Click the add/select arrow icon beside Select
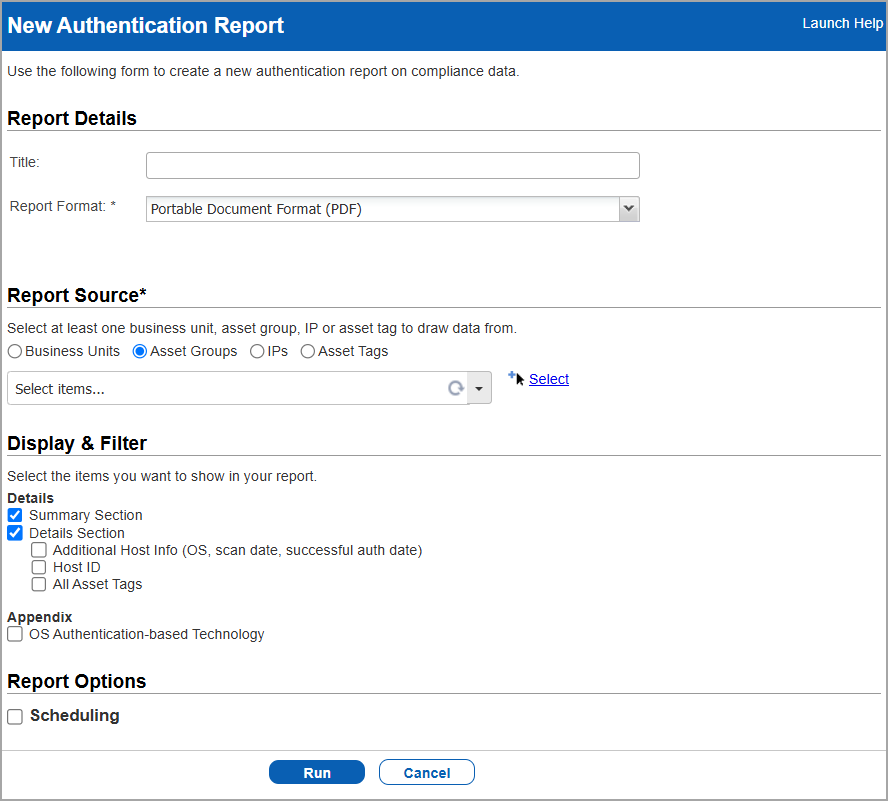888x801 pixels. pyautogui.click(x=517, y=377)
